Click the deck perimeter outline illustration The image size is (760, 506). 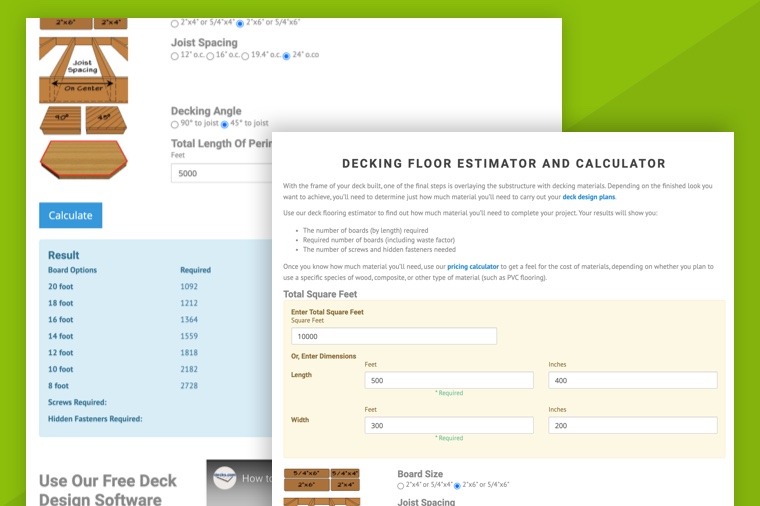[x=84, y=159]
